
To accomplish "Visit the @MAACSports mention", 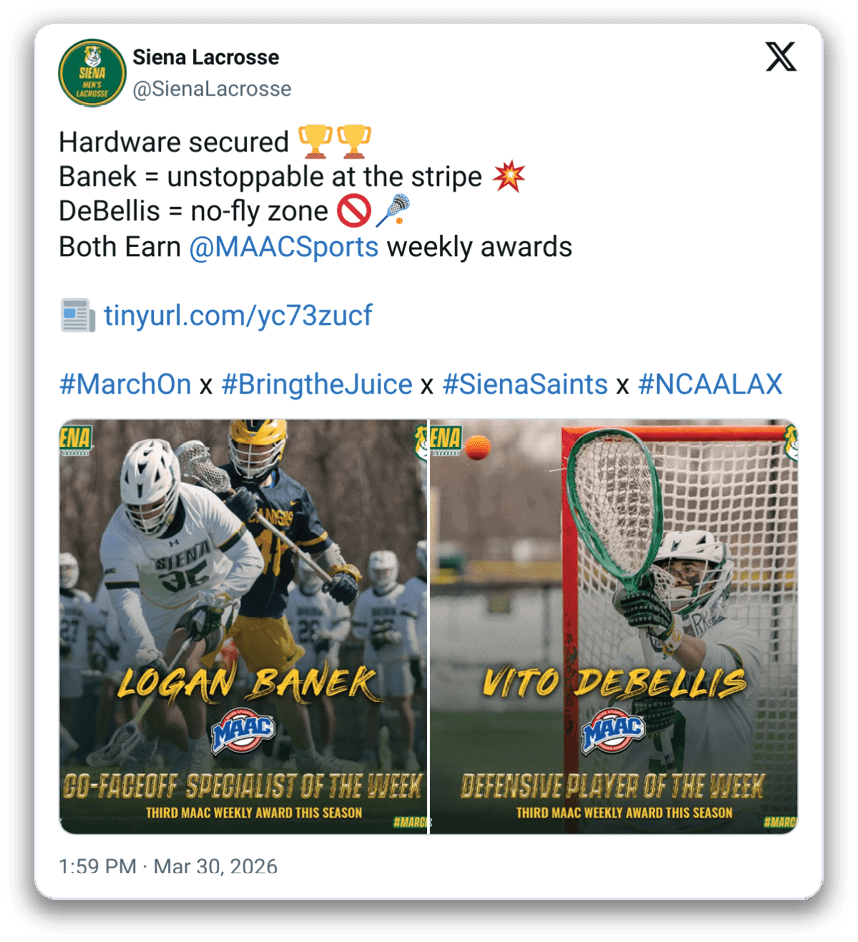I will coord(284,247).
